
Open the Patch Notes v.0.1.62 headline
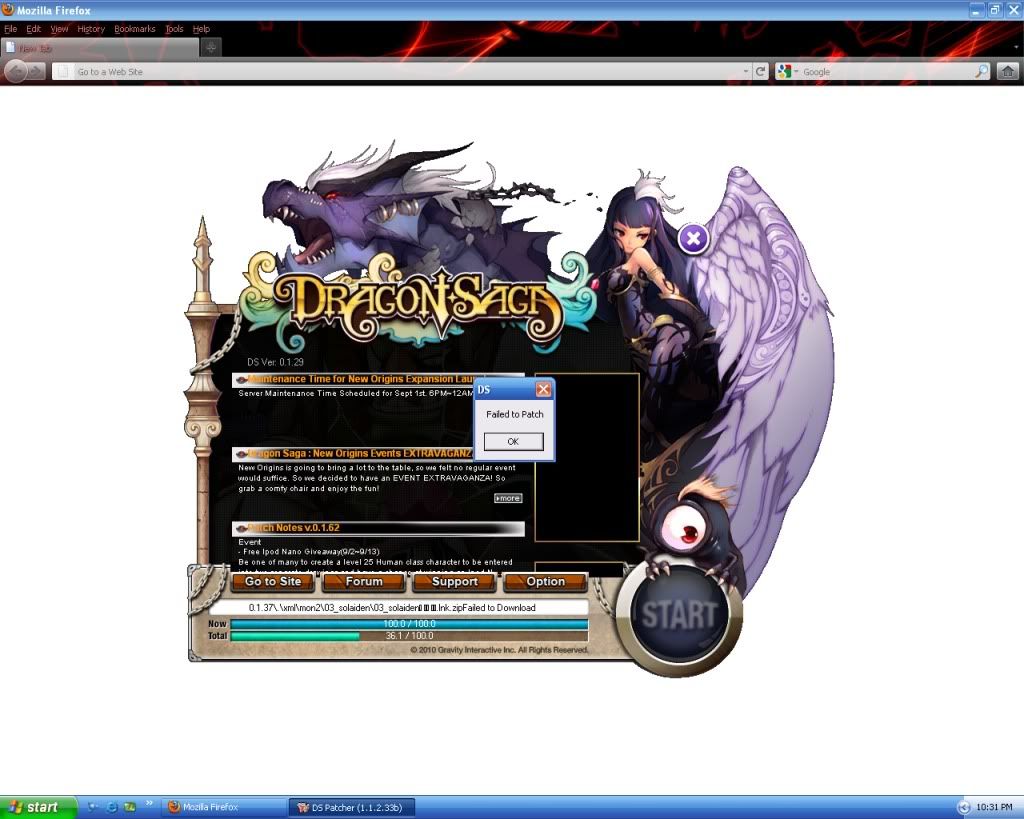[378, 528]
